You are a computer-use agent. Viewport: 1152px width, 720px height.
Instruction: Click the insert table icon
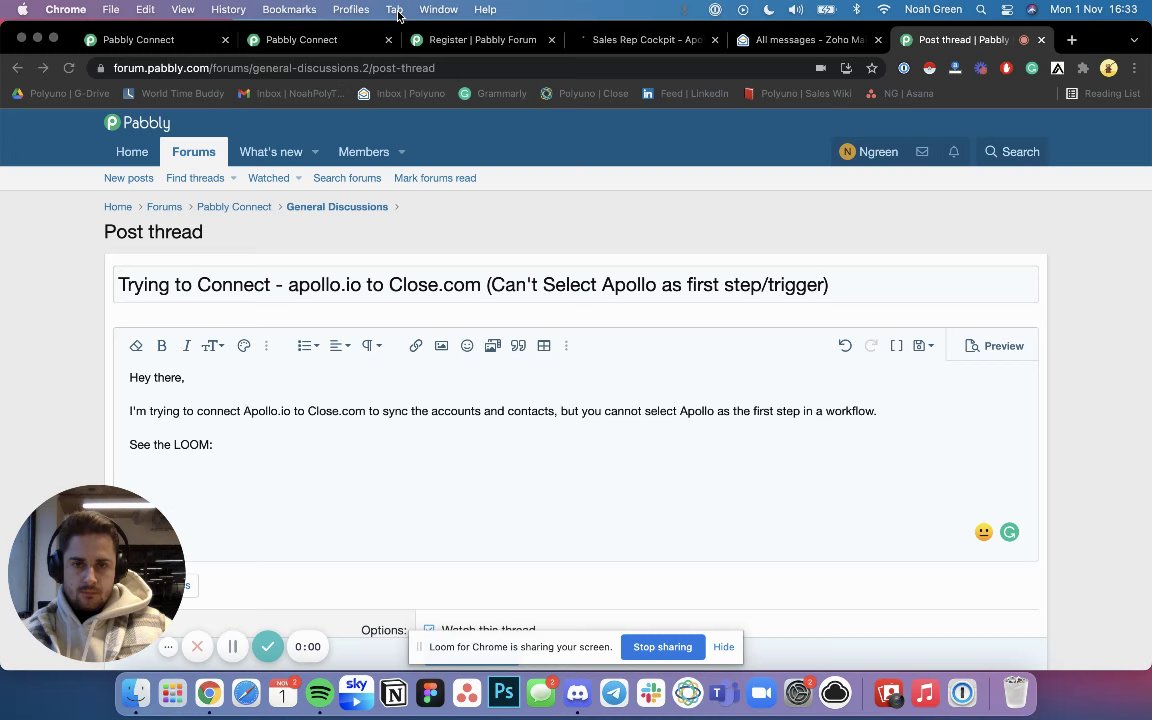coord(544,345)
